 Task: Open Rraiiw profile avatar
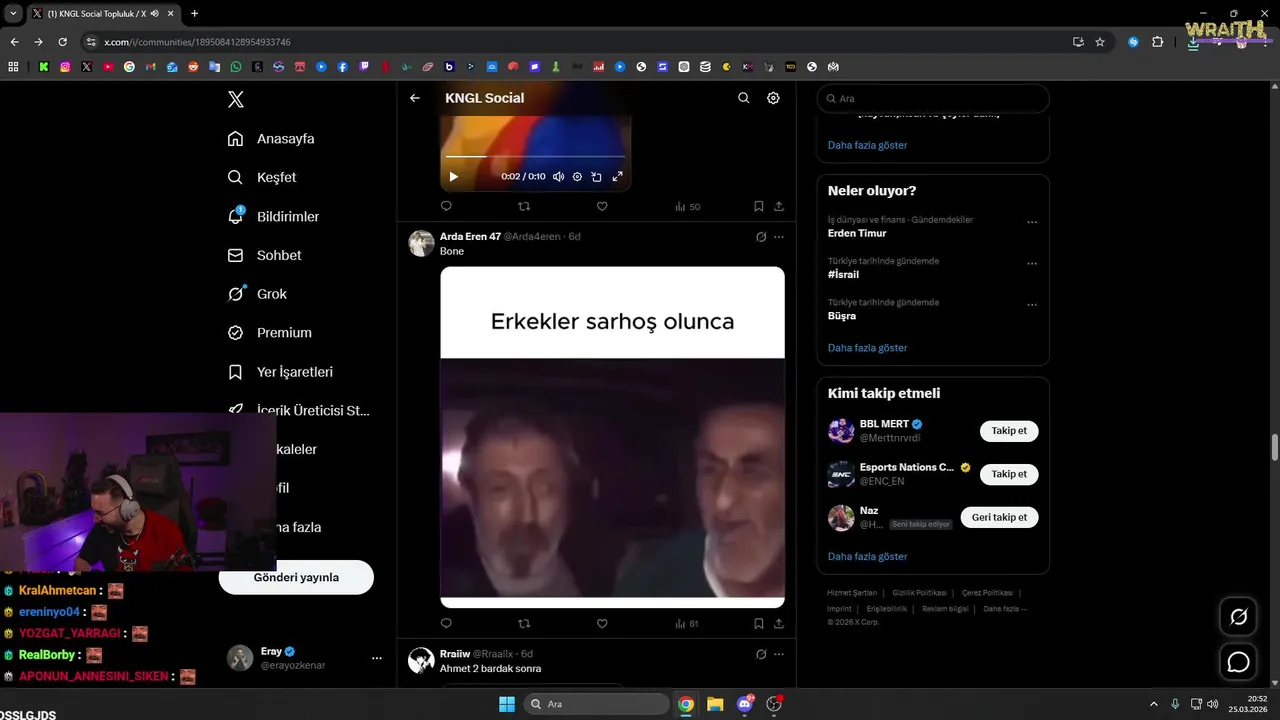(421, 660)
